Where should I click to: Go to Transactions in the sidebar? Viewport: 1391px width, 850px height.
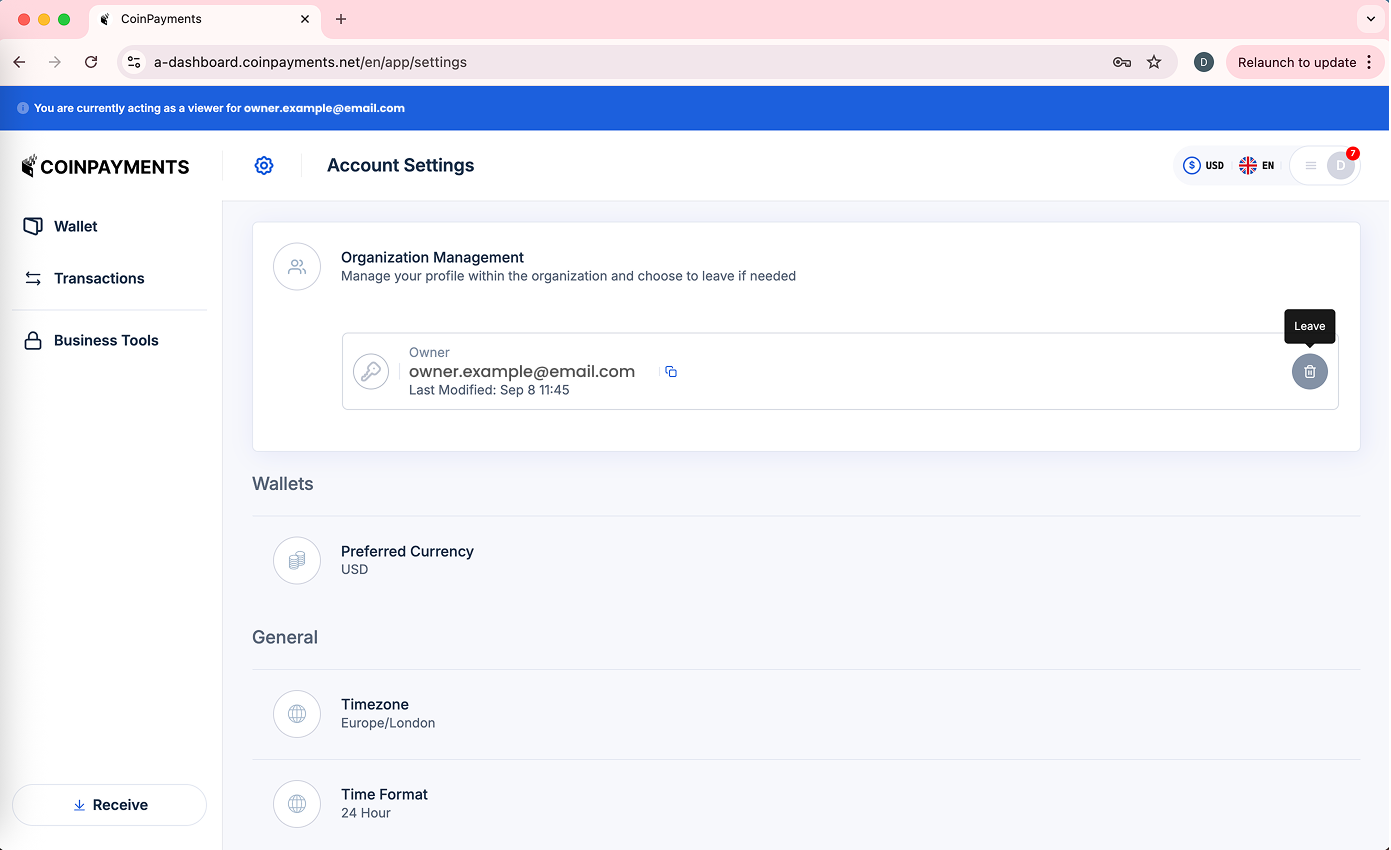pyautogui.click(x=98, y=278)
